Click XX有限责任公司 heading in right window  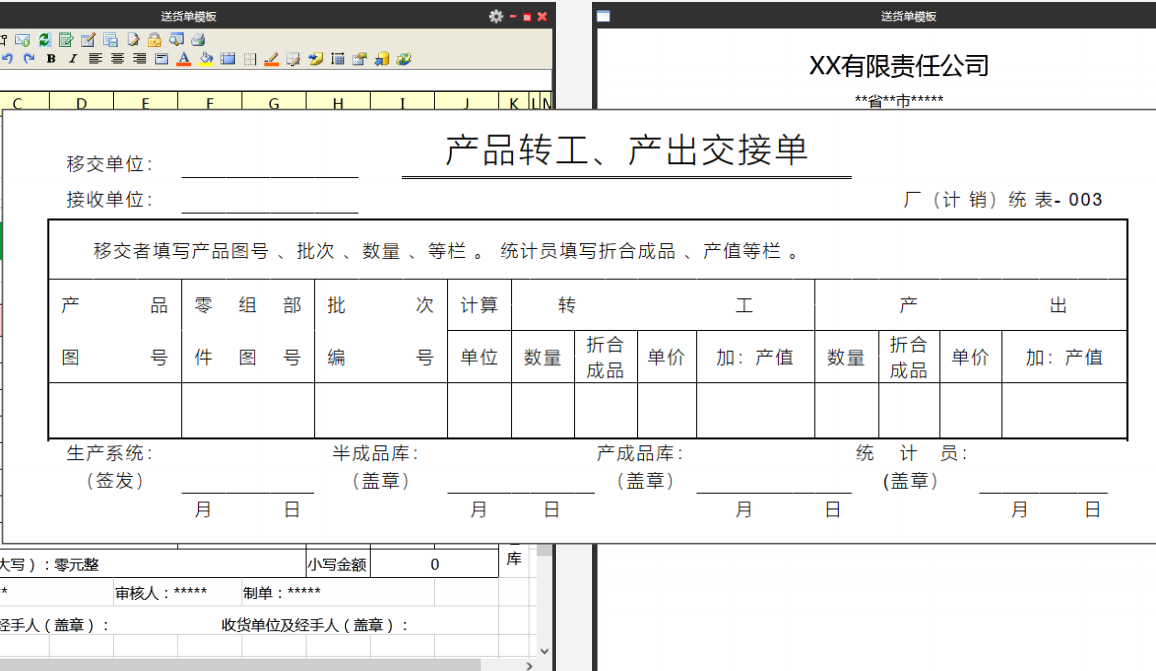pos(899,66)
